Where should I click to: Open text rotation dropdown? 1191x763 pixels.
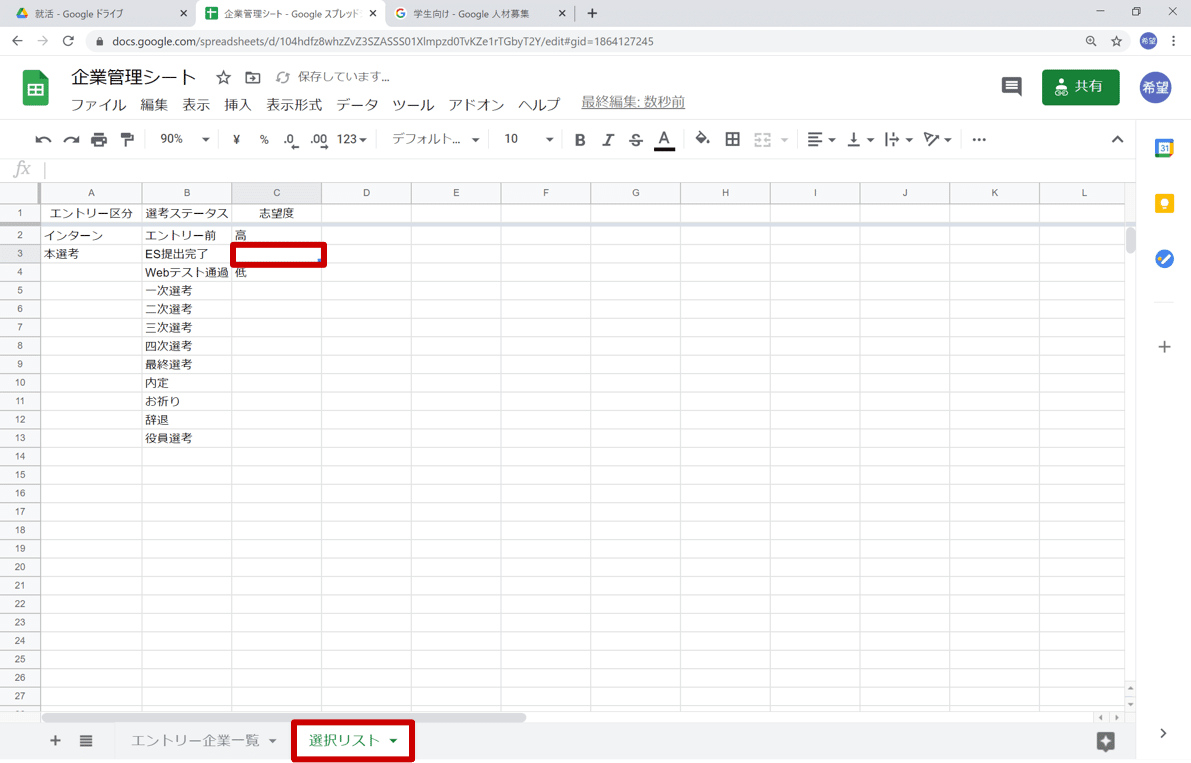point(937,140)
